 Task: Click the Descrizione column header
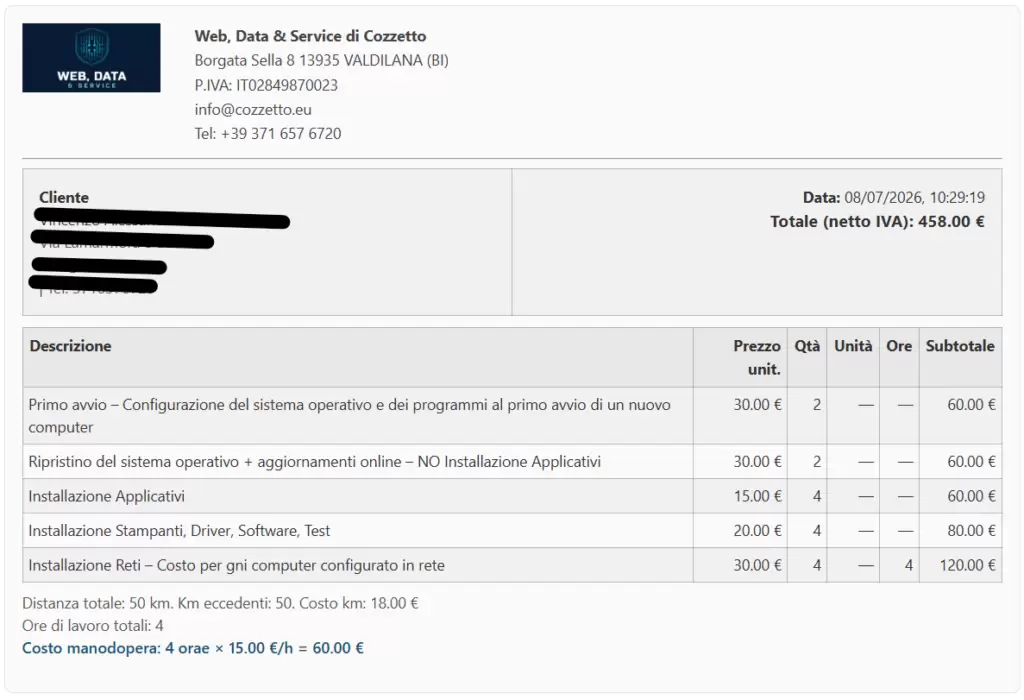71,345
